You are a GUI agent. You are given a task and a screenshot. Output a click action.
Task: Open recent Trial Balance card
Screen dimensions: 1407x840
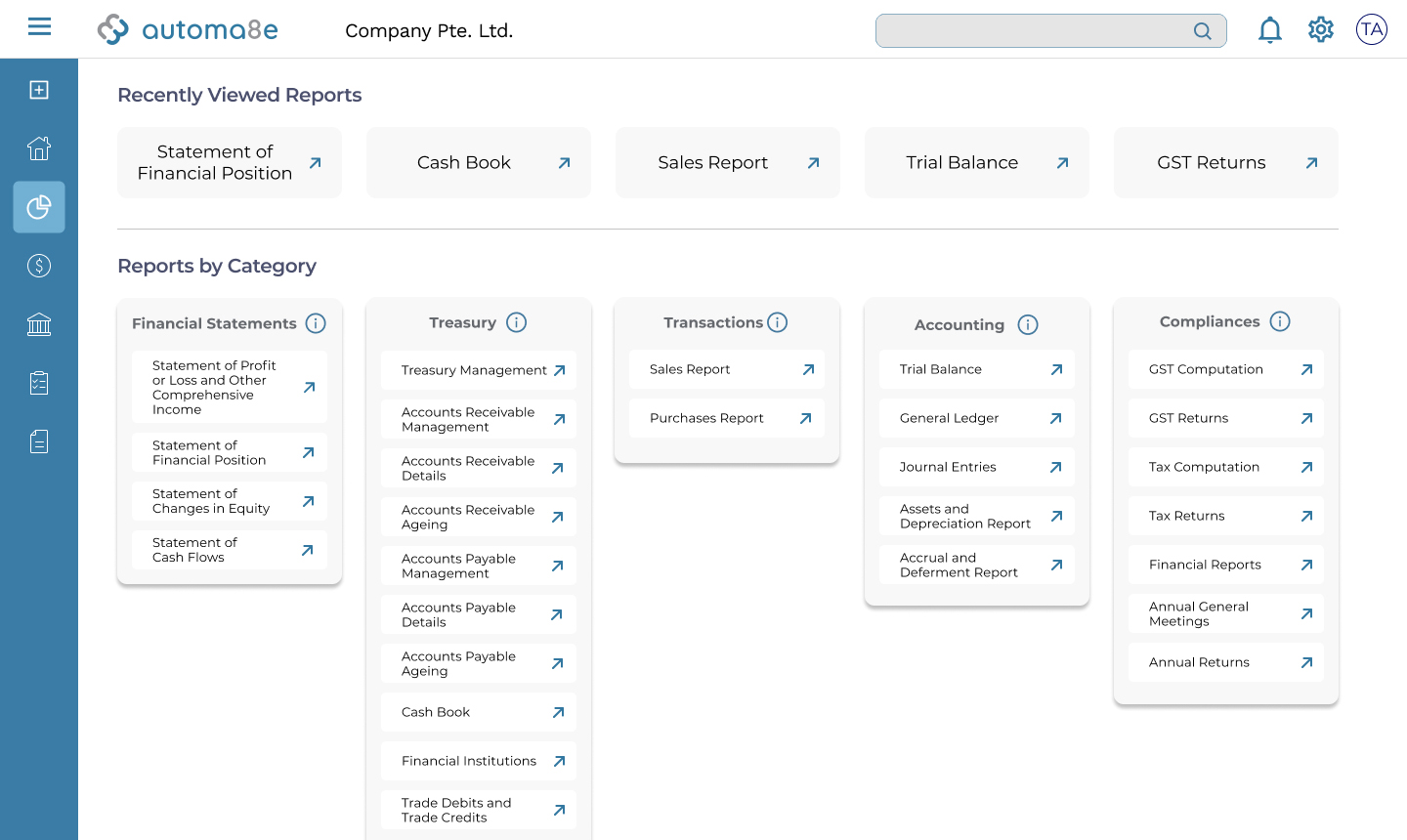(x=977, y=162)
